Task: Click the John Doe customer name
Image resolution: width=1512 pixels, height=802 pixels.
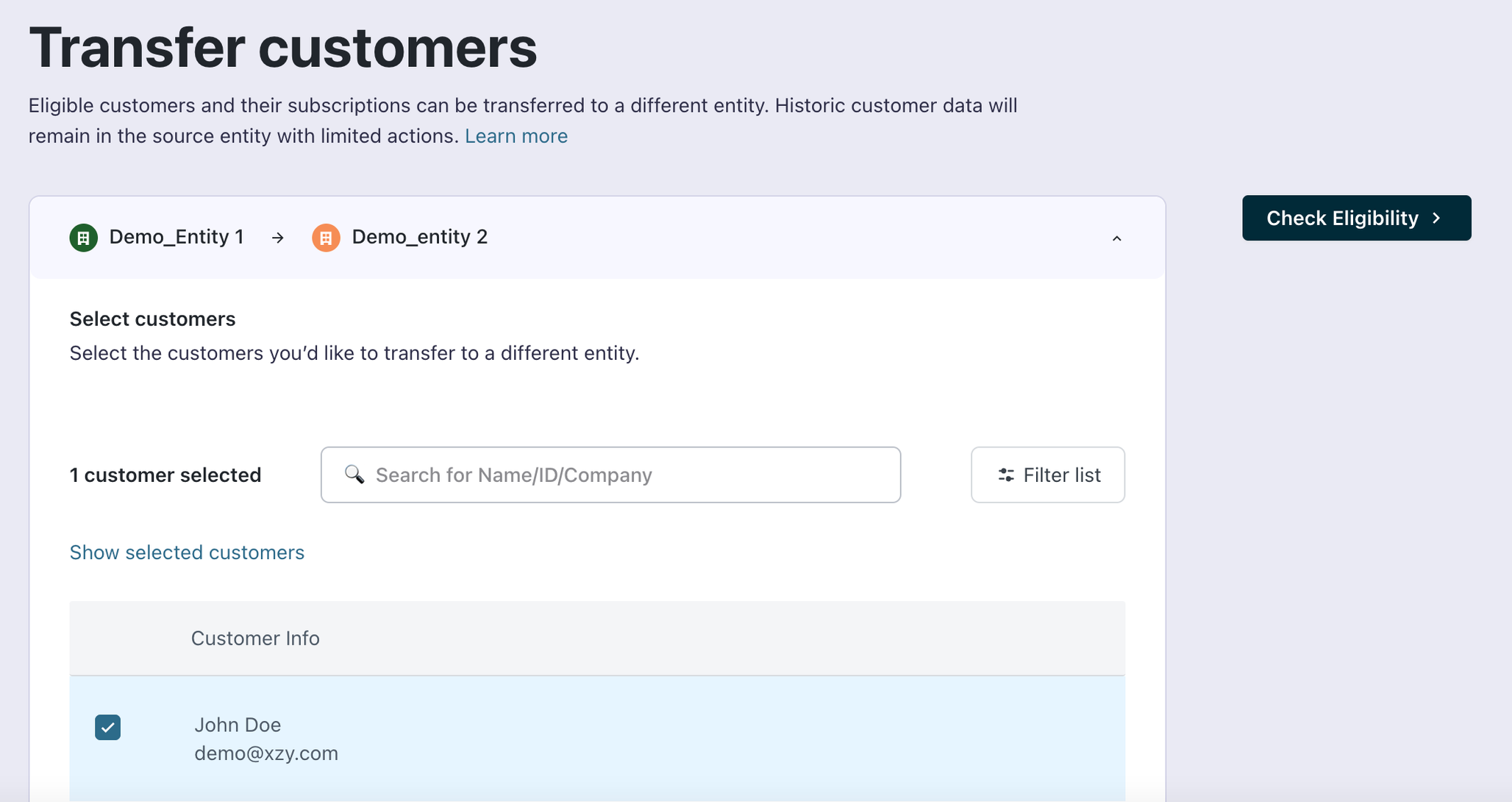Action: [x=238, y=725]
